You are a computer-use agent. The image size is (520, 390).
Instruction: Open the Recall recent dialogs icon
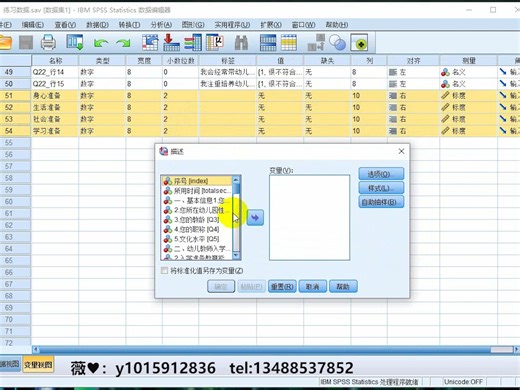(75, 42)
